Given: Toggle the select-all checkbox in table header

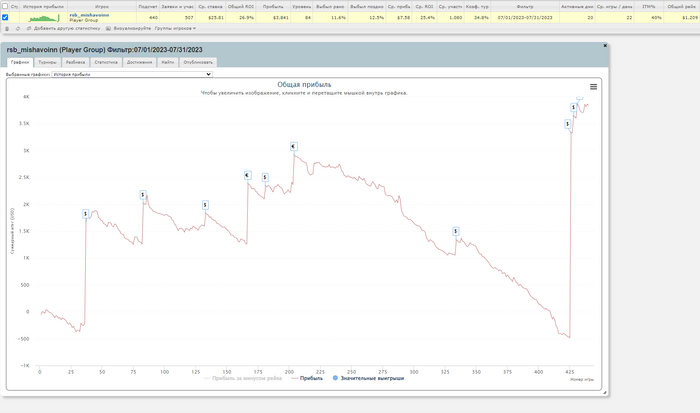Looking at the screenshot, I should pyautogui.click(x=5, y=6).
